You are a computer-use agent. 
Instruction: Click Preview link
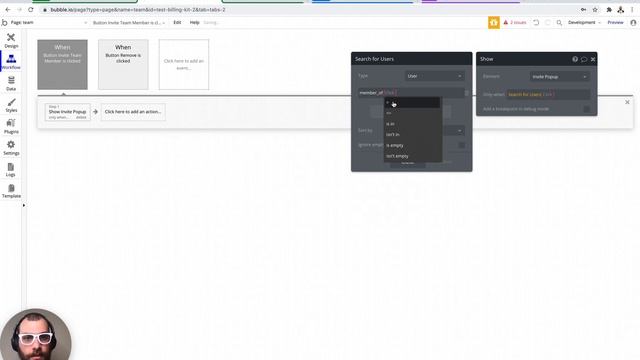tap(615, 22)
